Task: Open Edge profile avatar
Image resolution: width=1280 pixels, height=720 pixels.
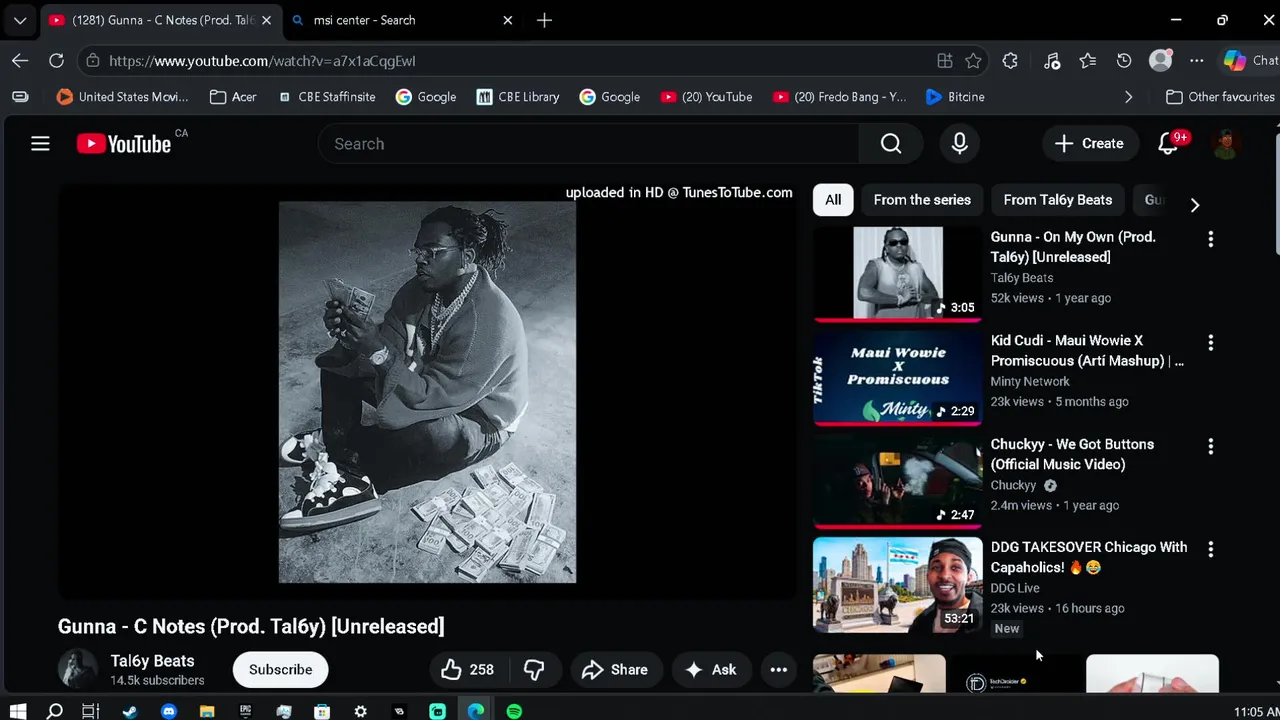Action: click(x=1160, y=61)
